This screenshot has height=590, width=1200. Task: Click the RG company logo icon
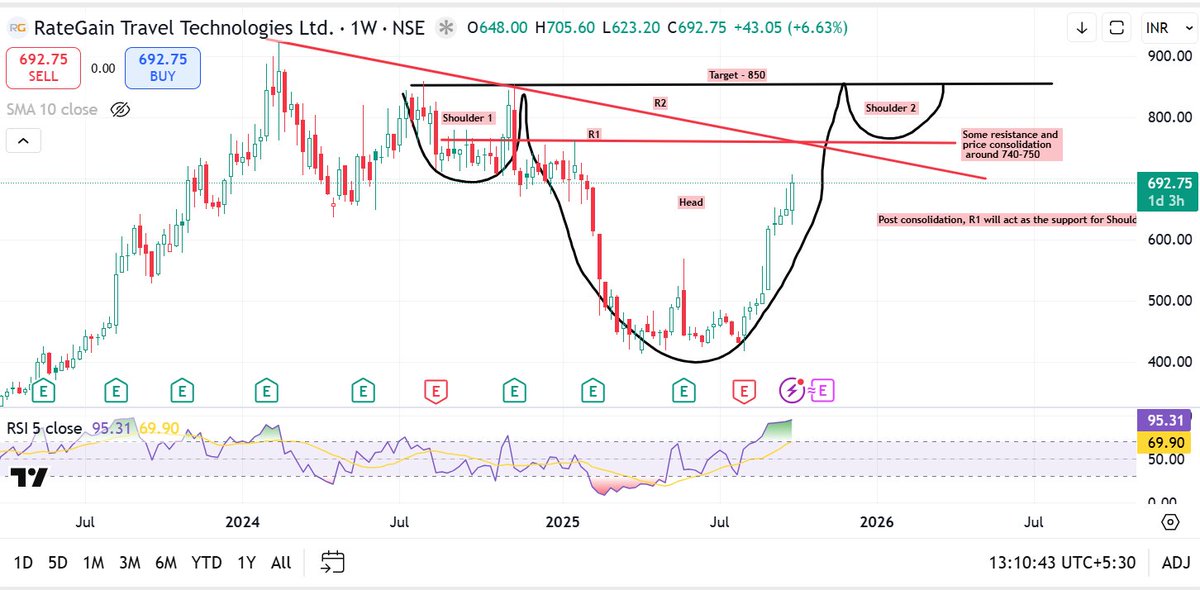click(17, 27)
